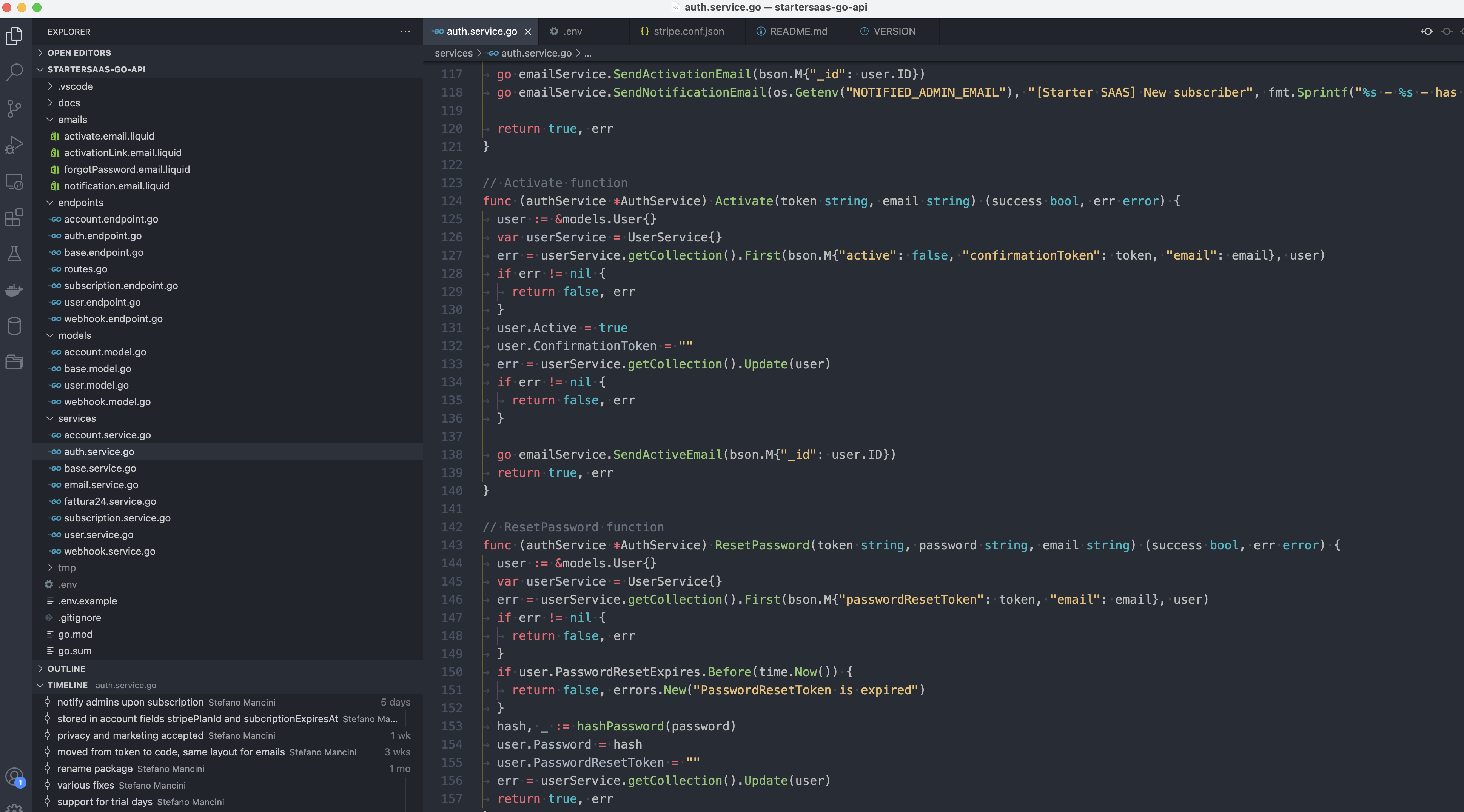Open activationLink.email.liquid file
The width and height of the screenshot is (1464, 812).
227,153
